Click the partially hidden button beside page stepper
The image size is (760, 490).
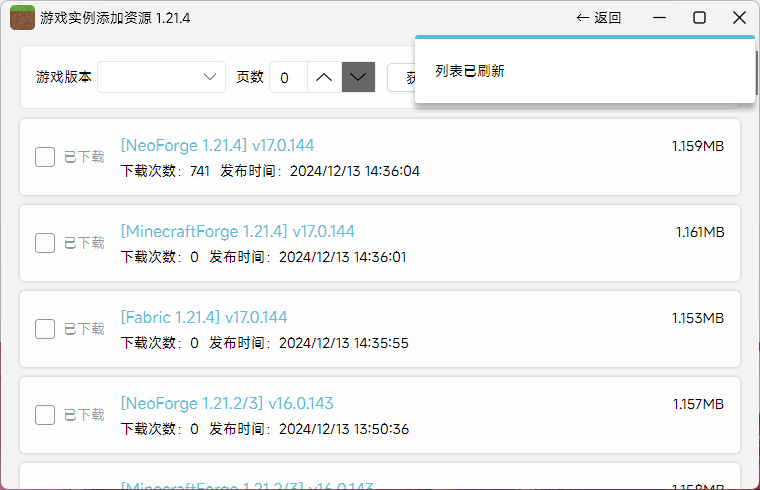pos(400,77)
